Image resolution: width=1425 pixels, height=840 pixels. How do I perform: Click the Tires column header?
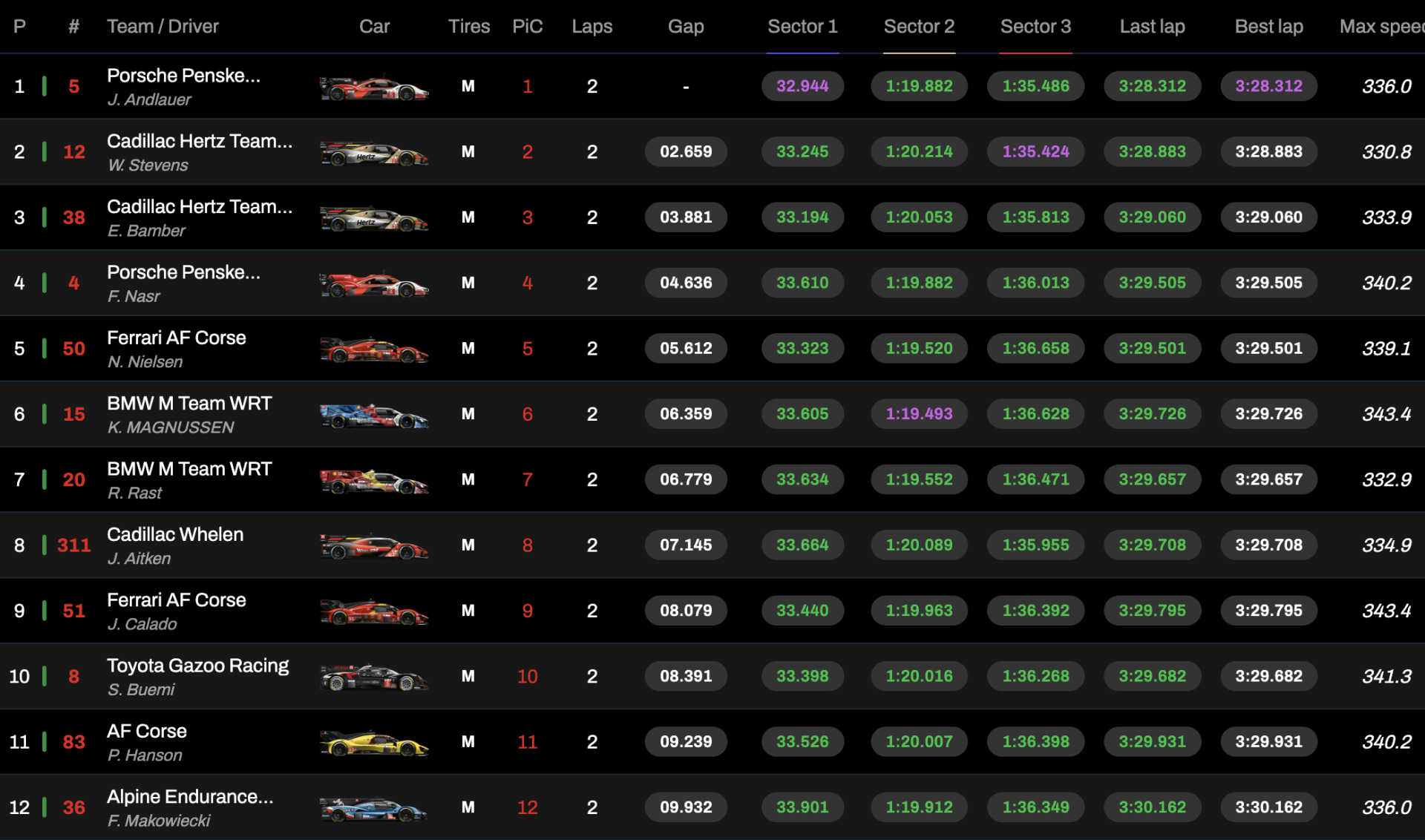(469, 27)
